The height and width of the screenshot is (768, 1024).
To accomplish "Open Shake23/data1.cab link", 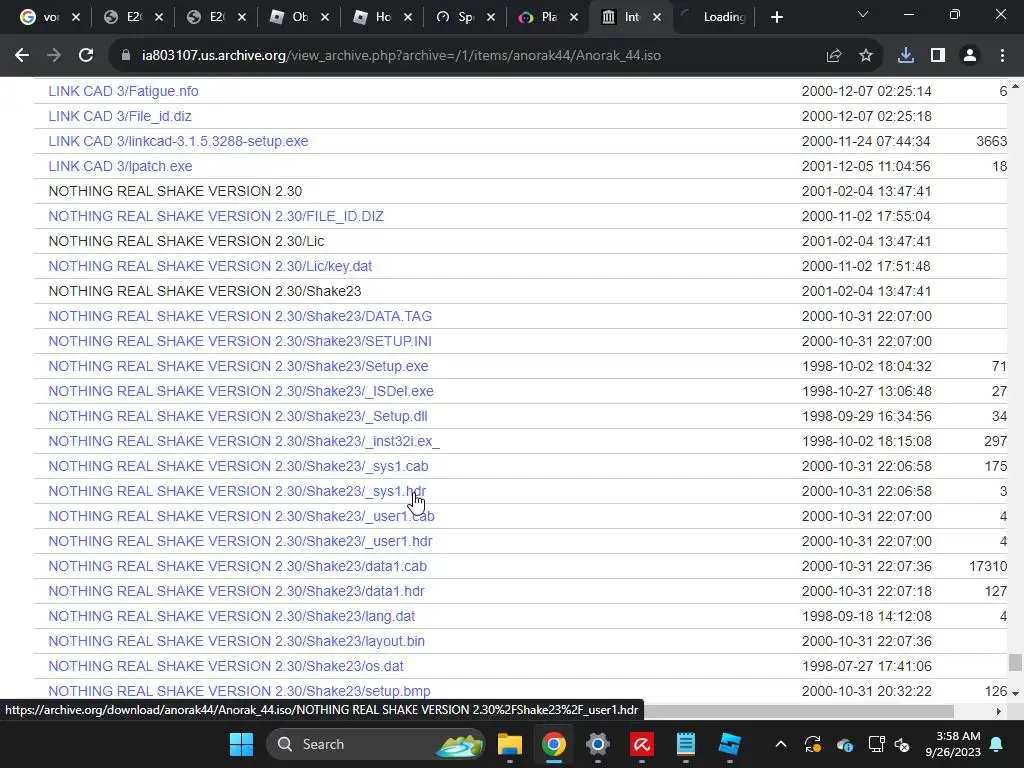I will [x=238, y=566].
